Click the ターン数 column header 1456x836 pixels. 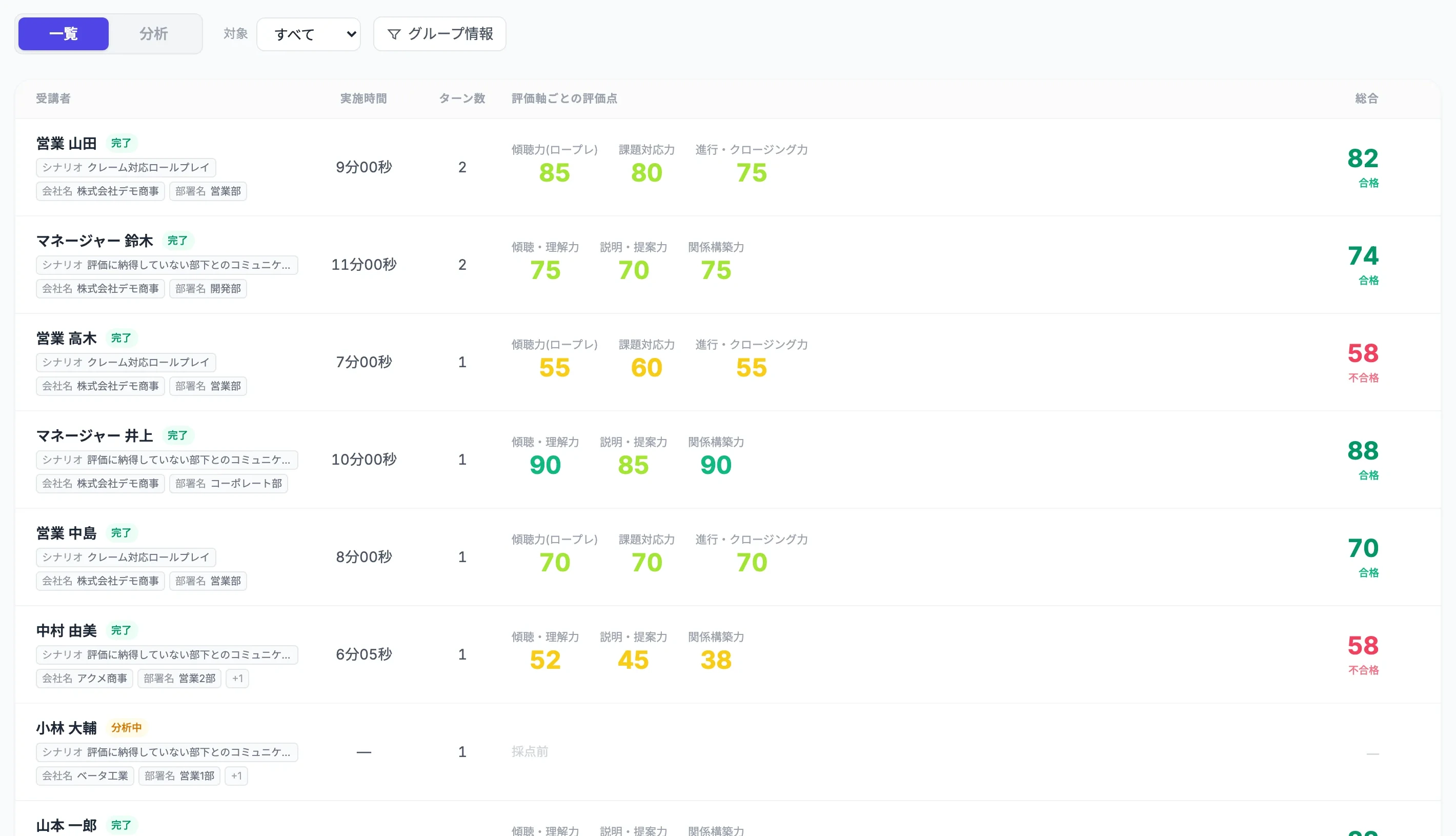462,99
